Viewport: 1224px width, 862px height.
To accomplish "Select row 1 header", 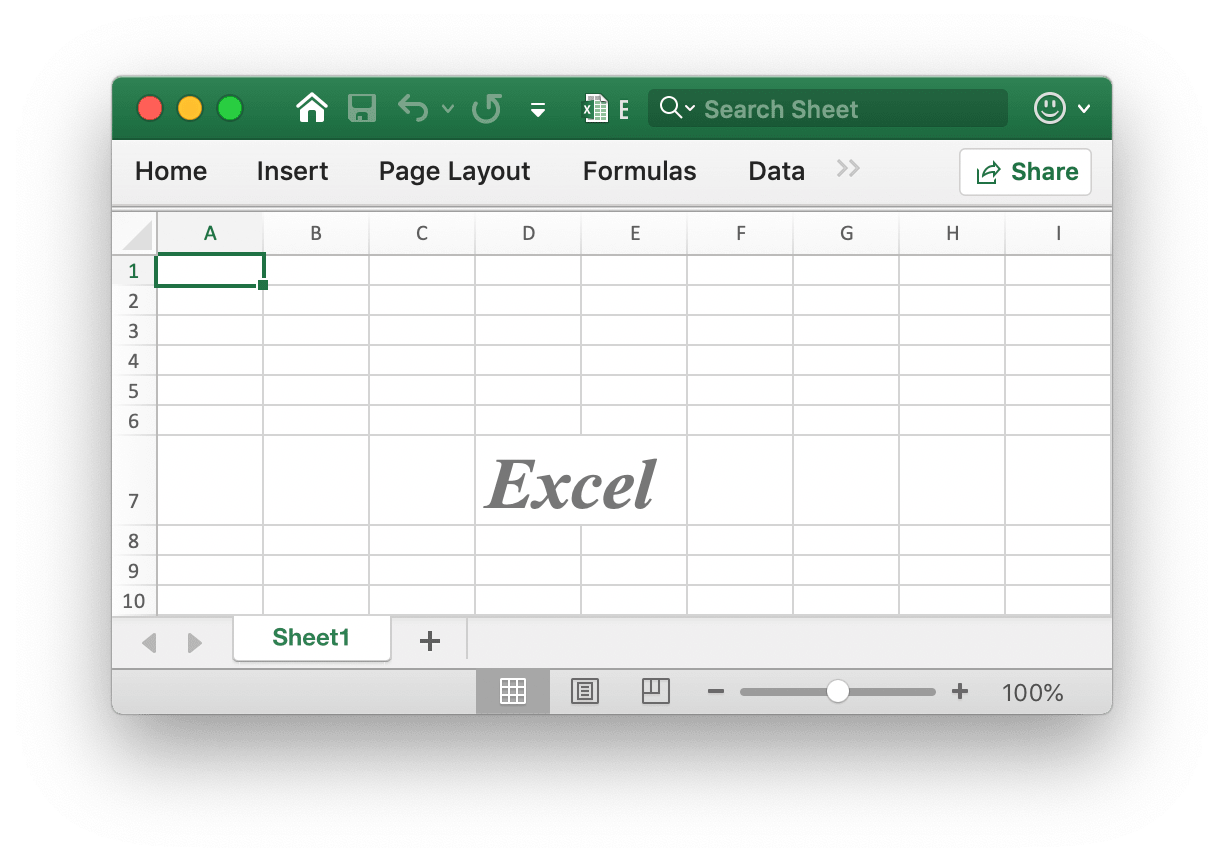I will [x=134, y=270].
